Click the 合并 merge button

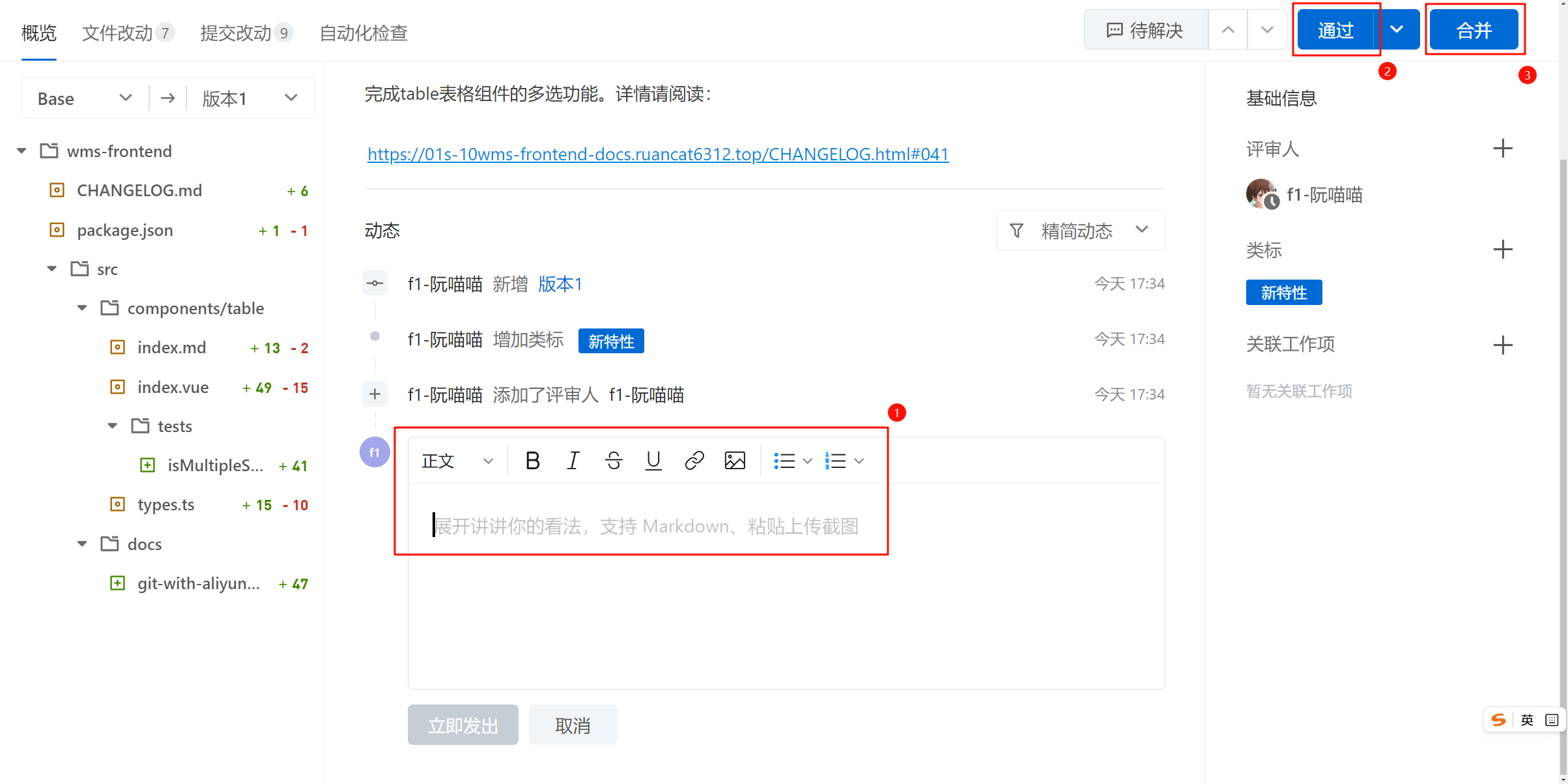click(1474, 30)
